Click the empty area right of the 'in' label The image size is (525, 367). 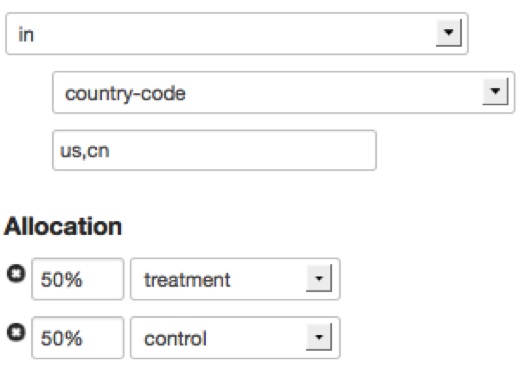(x=234, y=33)
